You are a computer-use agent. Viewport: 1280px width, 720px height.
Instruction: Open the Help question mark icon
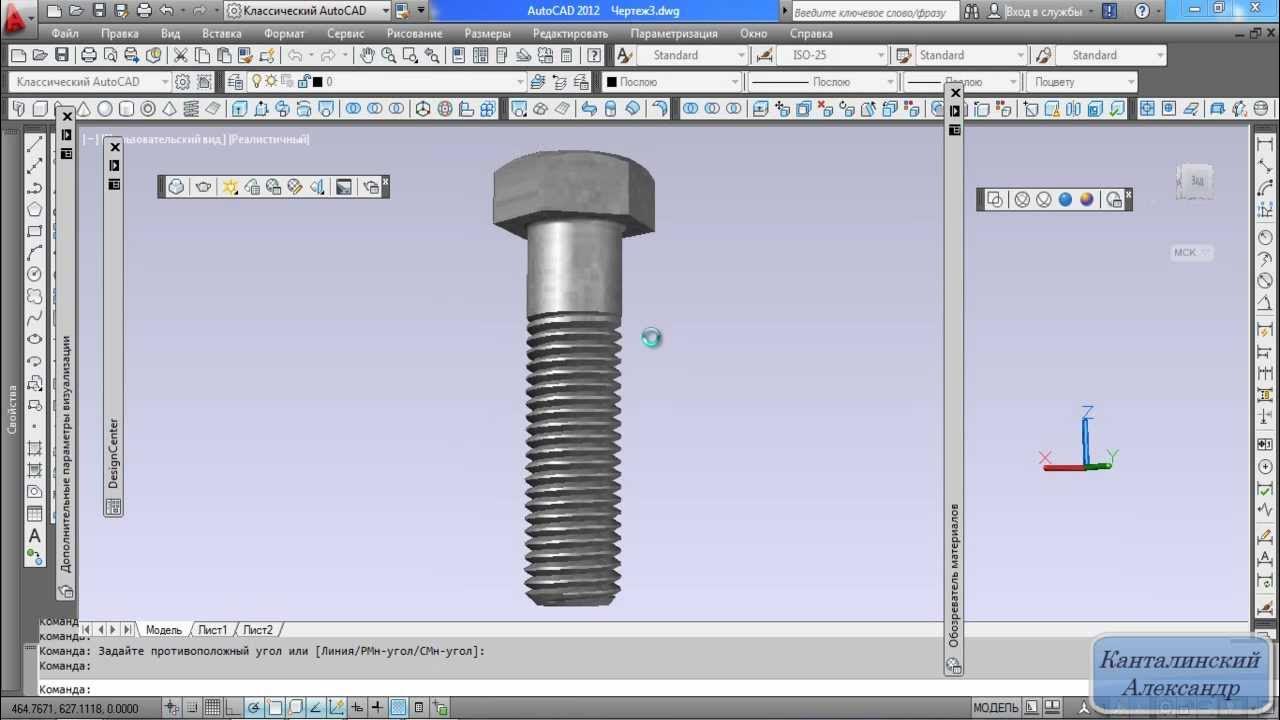pos(595,55)
